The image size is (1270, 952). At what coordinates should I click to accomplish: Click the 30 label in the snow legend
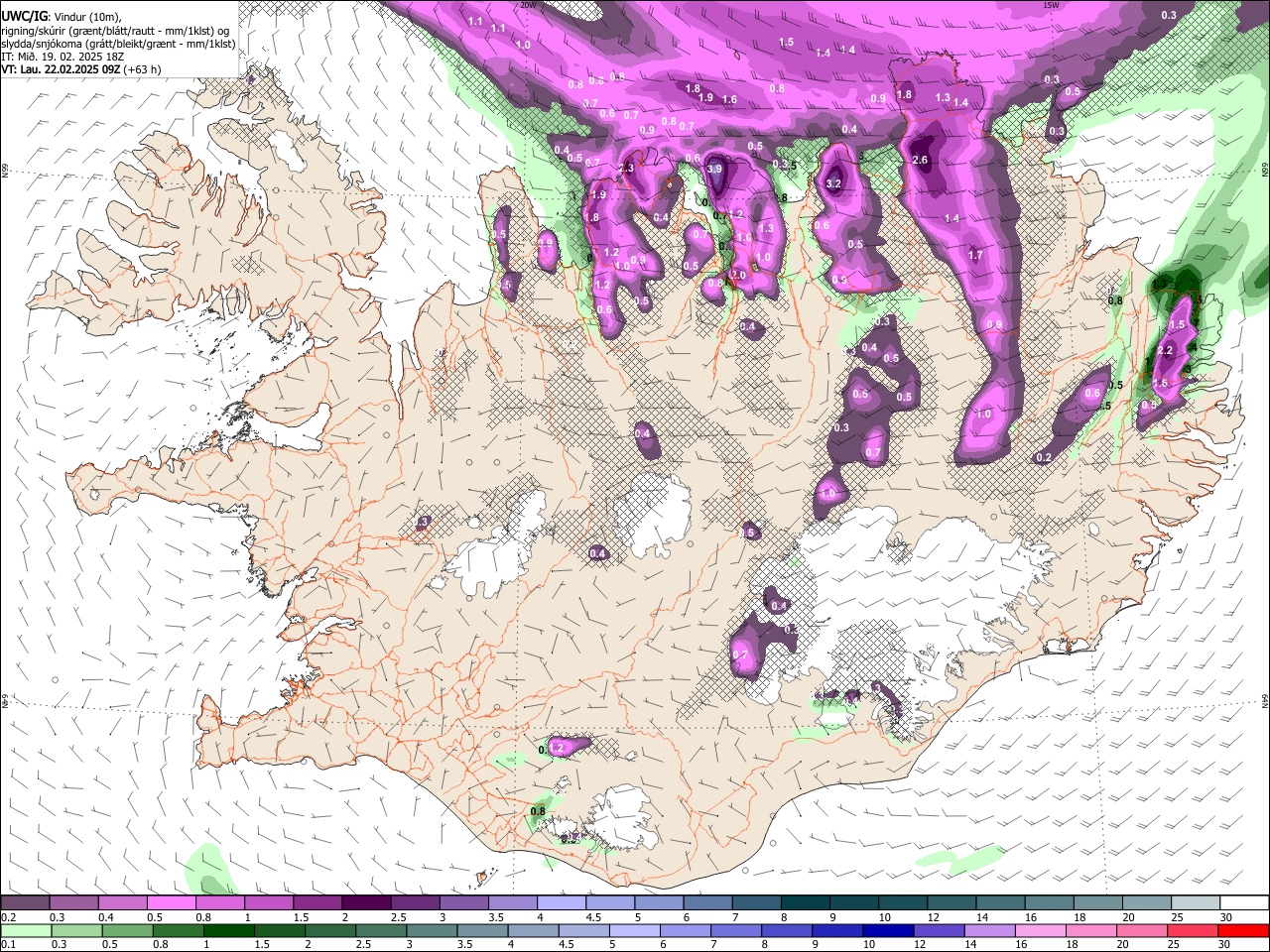pos(1226,917)
